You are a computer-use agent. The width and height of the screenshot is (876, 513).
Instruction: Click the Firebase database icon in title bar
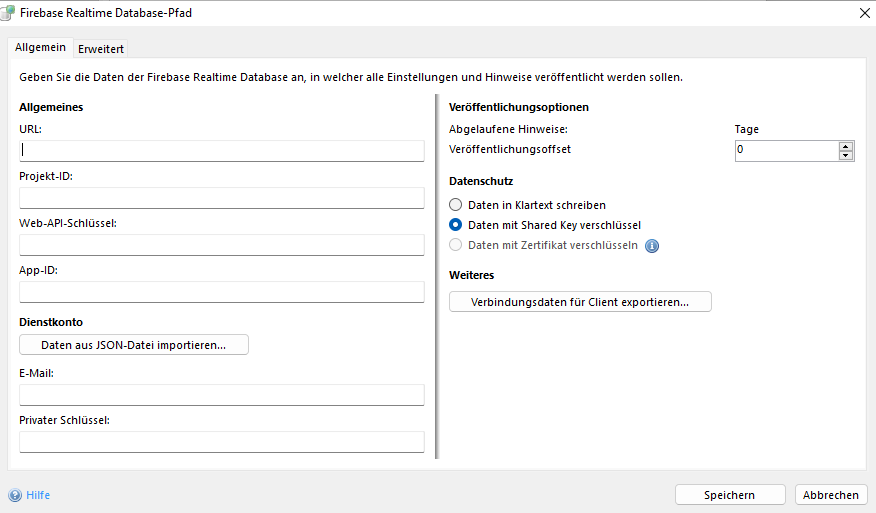click(8, 13)
